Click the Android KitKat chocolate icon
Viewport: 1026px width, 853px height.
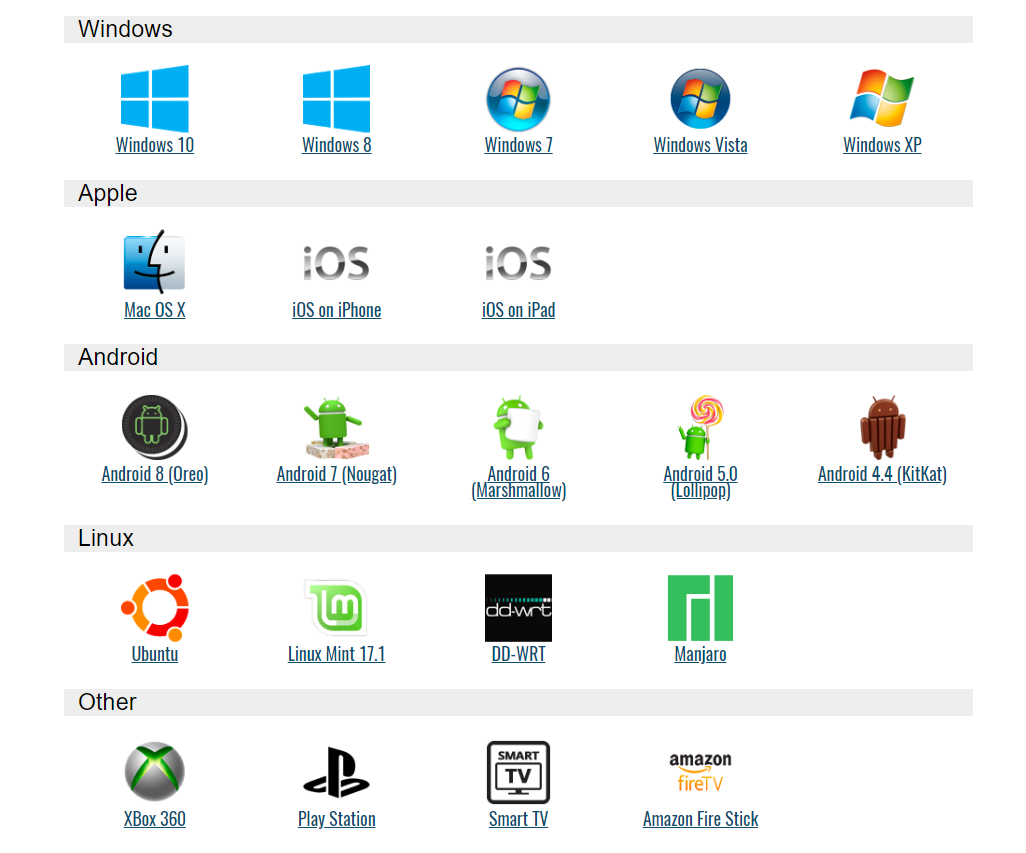882,427
